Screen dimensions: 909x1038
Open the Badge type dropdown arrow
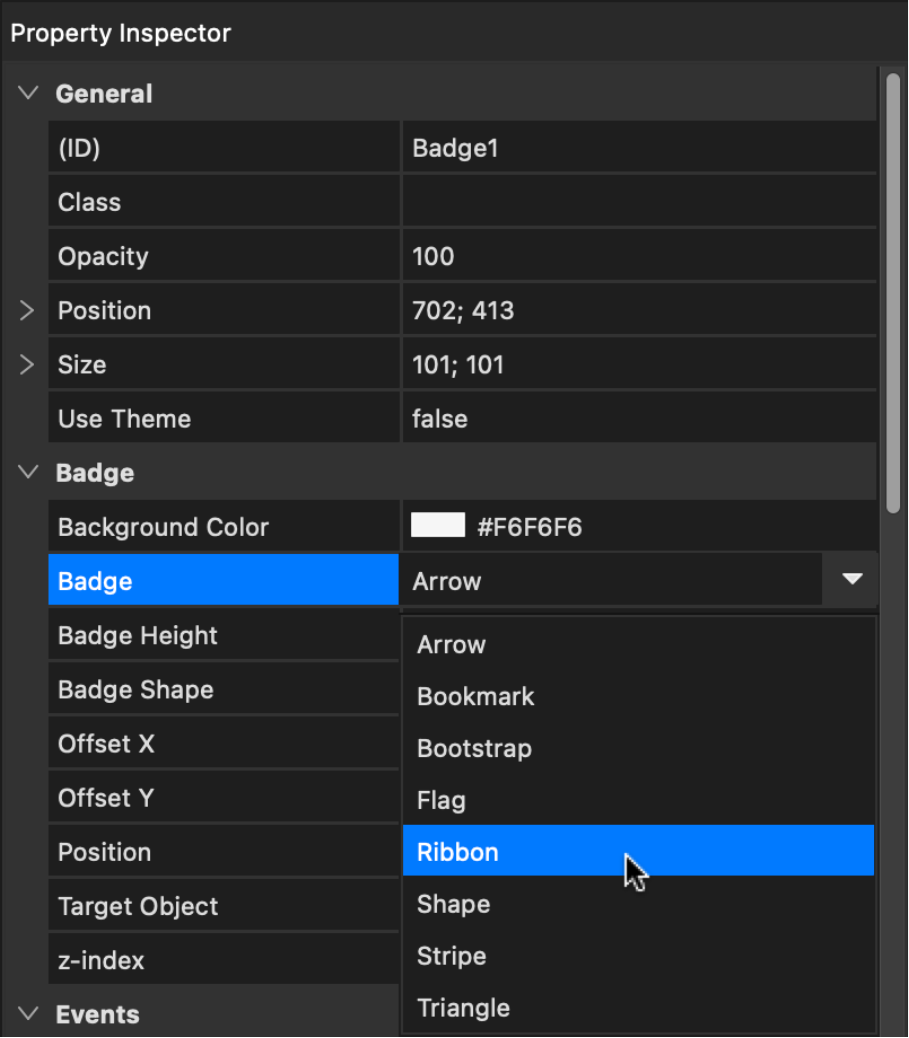(x=851, y=580)
